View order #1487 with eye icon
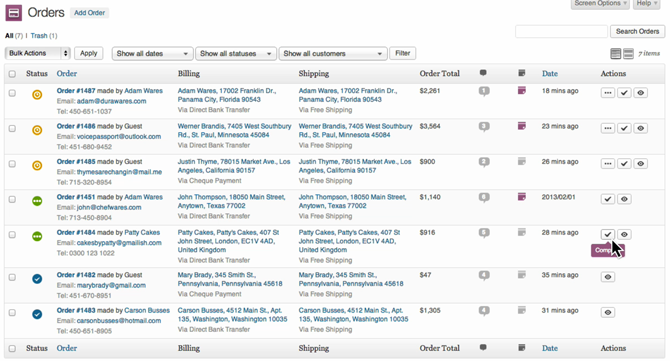This screenshot has height=361, width=670. coord(641,93)
